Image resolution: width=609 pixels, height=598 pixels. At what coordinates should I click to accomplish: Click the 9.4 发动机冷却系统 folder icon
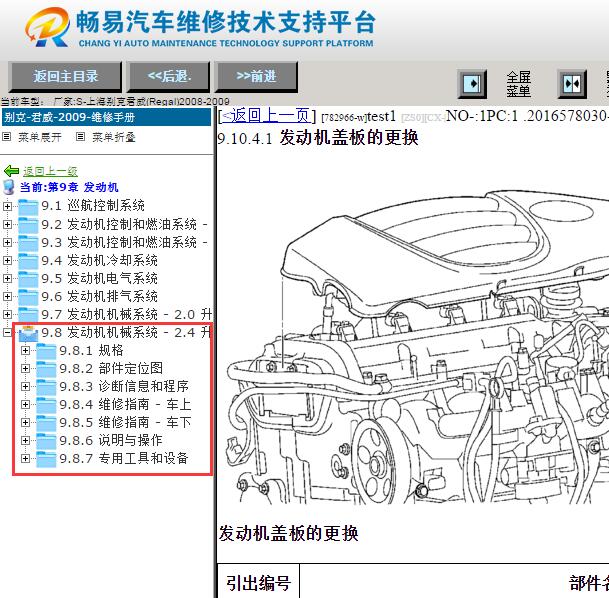[28, 260]
